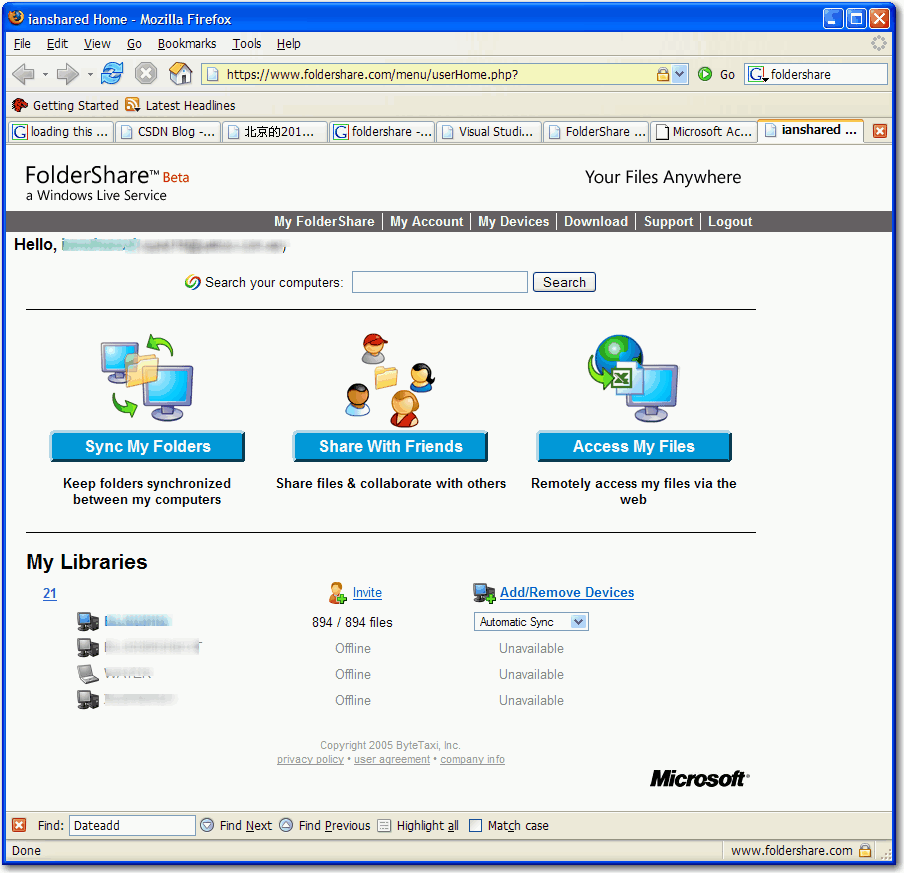Click the online device icon in the 894 files row
Screen dimensions: 904x873
pos(88,622)
